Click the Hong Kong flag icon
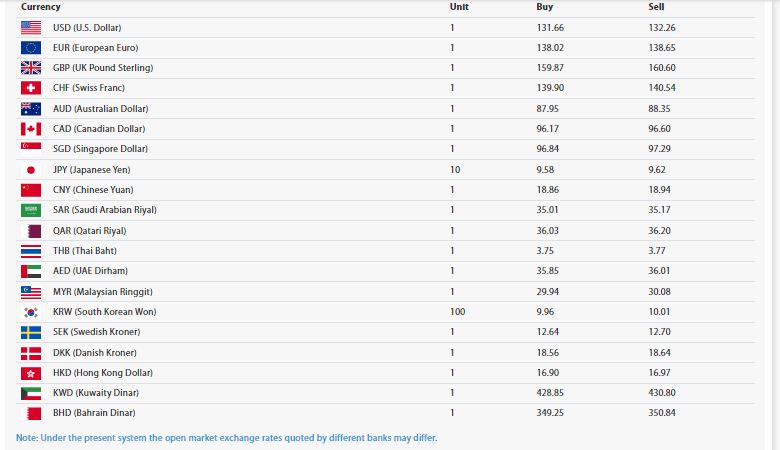780x450 pixels. 31,373
